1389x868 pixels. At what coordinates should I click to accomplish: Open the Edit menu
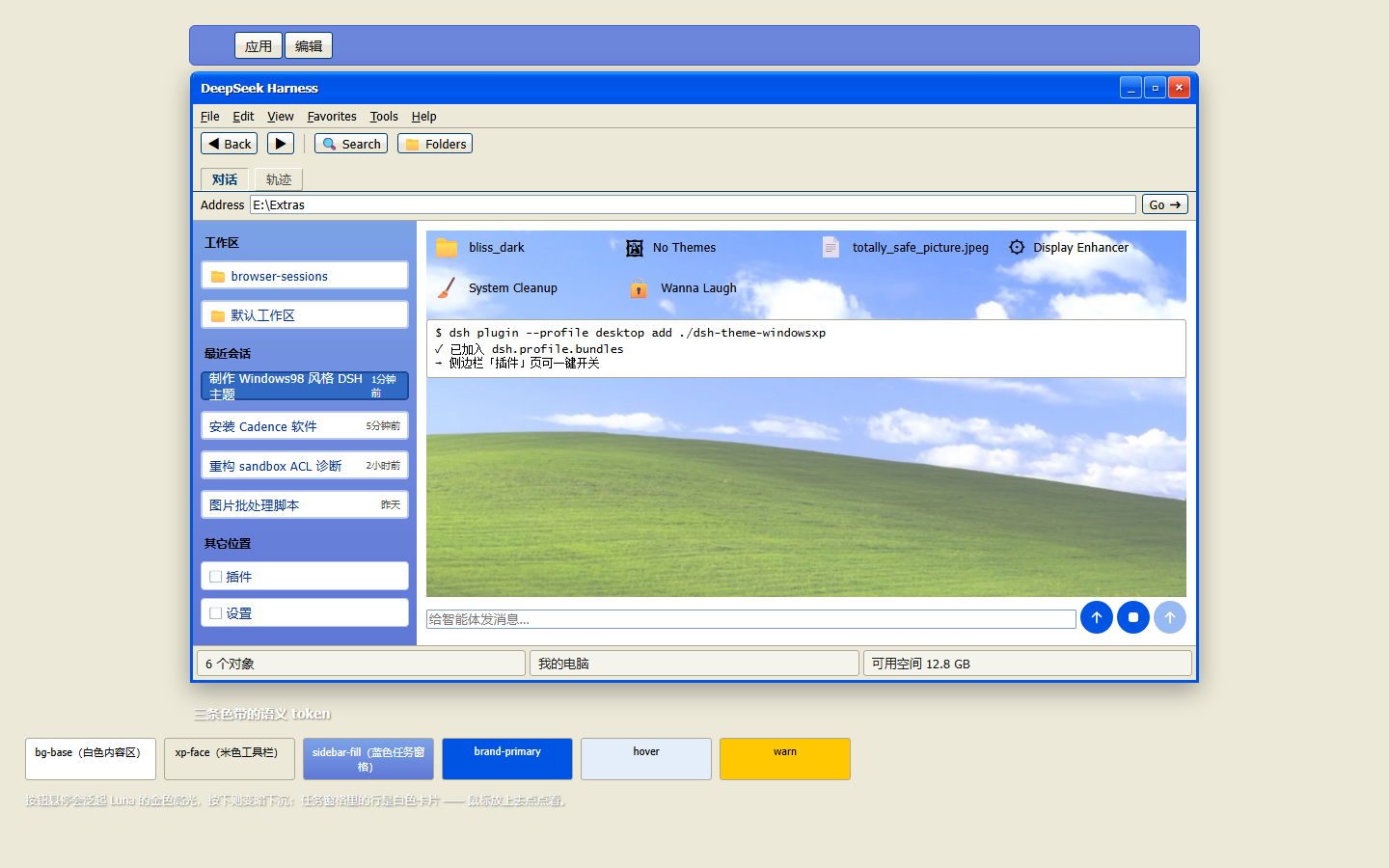[x=243, y=117]
